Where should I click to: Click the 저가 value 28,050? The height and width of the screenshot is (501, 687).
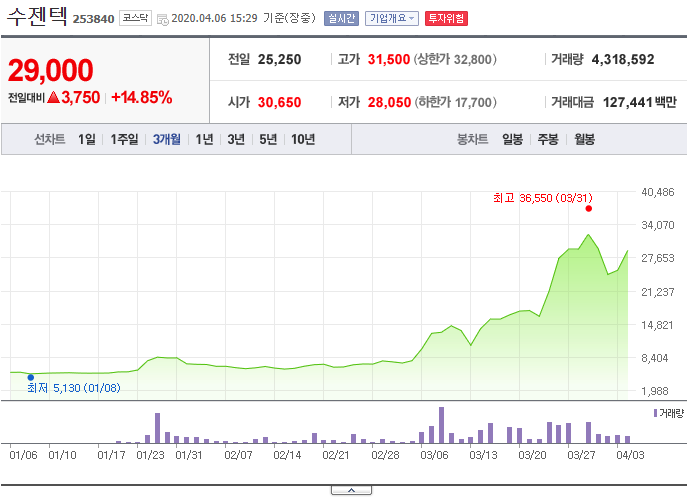coord(389,102)
